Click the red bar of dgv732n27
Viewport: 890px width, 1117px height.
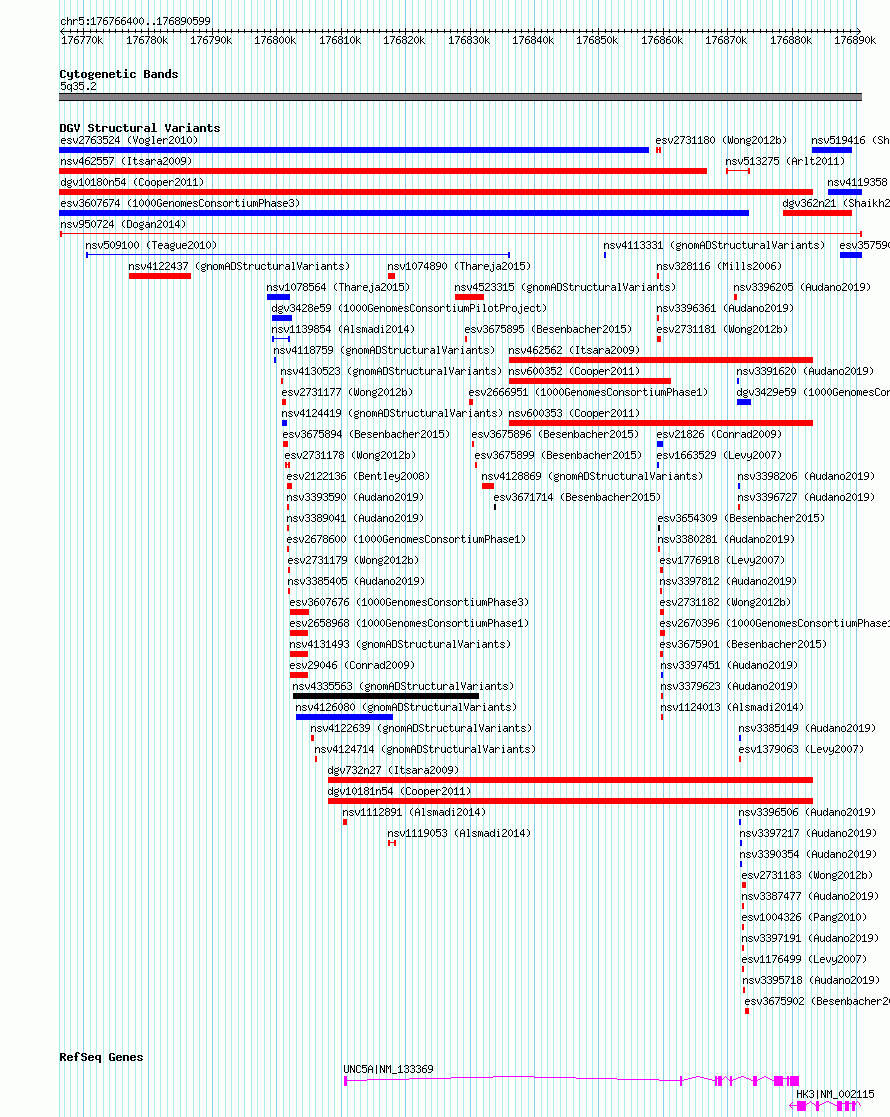click(570, 780)
